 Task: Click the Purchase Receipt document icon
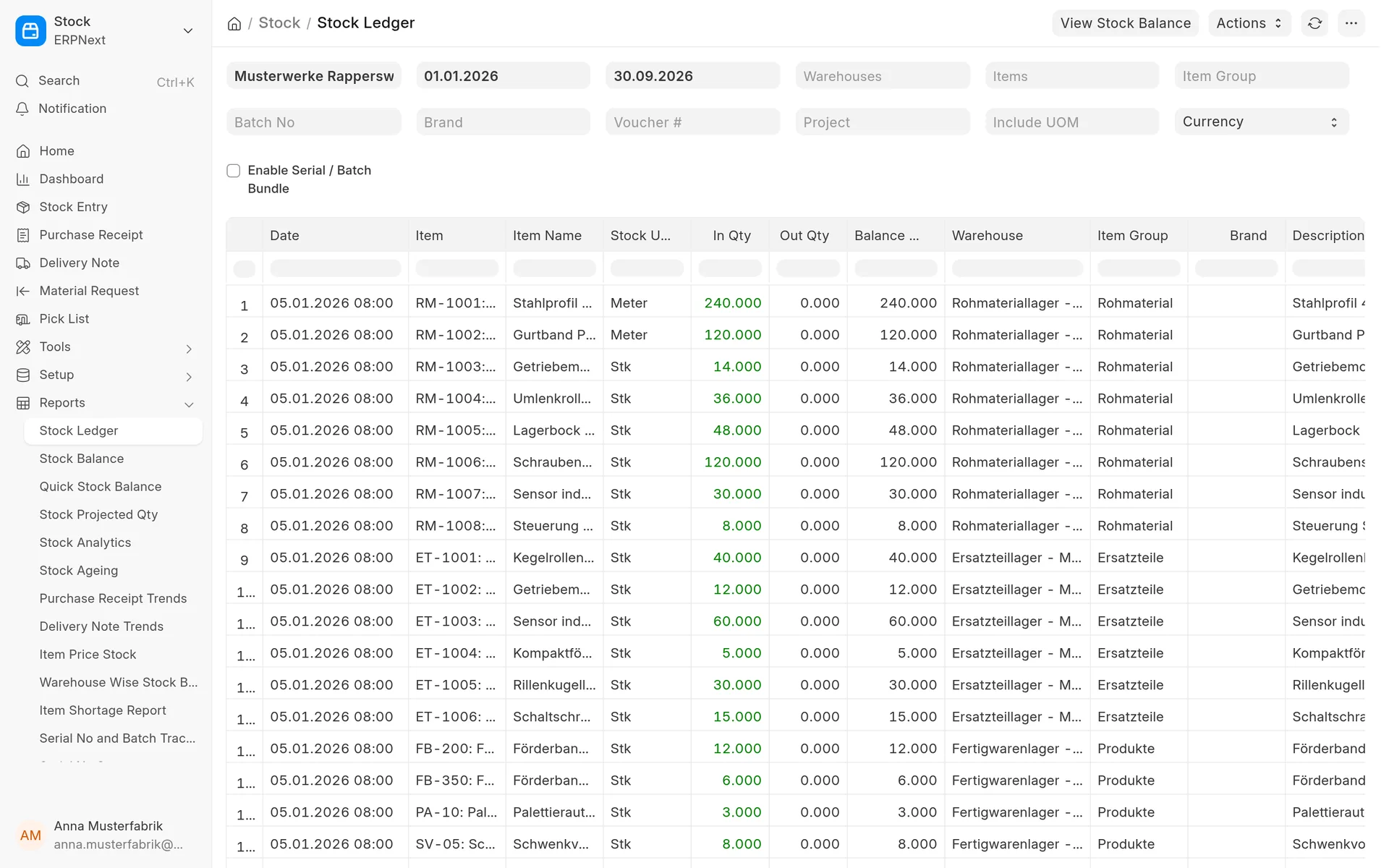pos(23,235)
